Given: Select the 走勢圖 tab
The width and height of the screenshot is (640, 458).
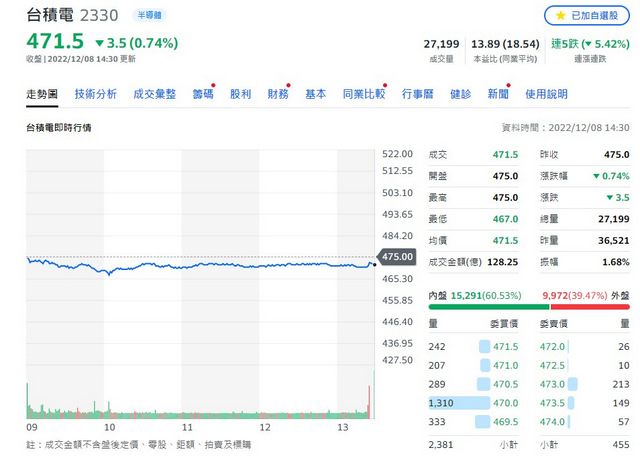Looking at the screenshot, I should tap(42, 94).
